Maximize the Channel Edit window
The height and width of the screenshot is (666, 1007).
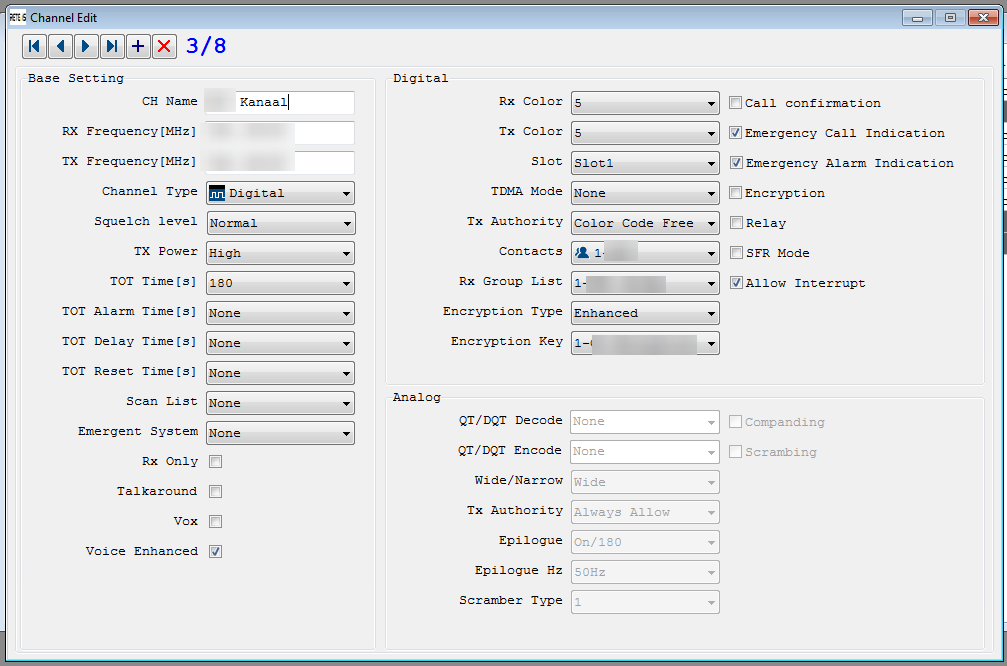(x=950, y=17)
